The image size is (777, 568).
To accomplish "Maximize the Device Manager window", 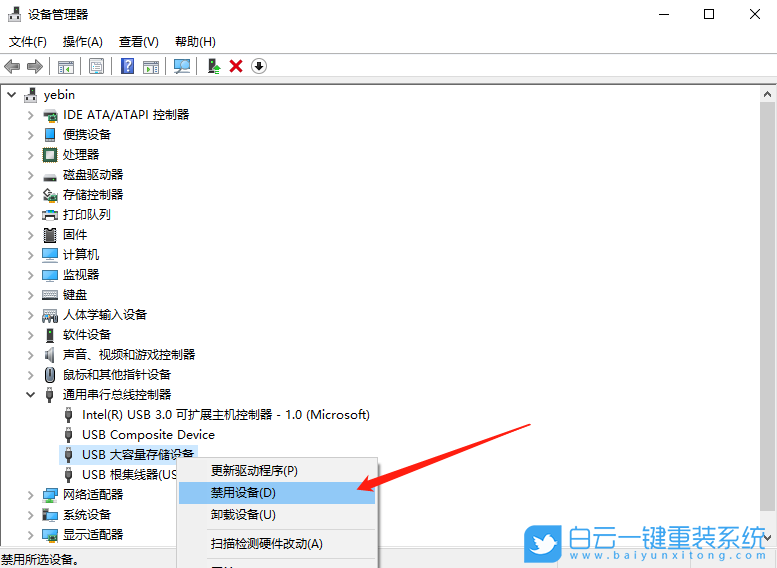I will [x=709, y=14].
